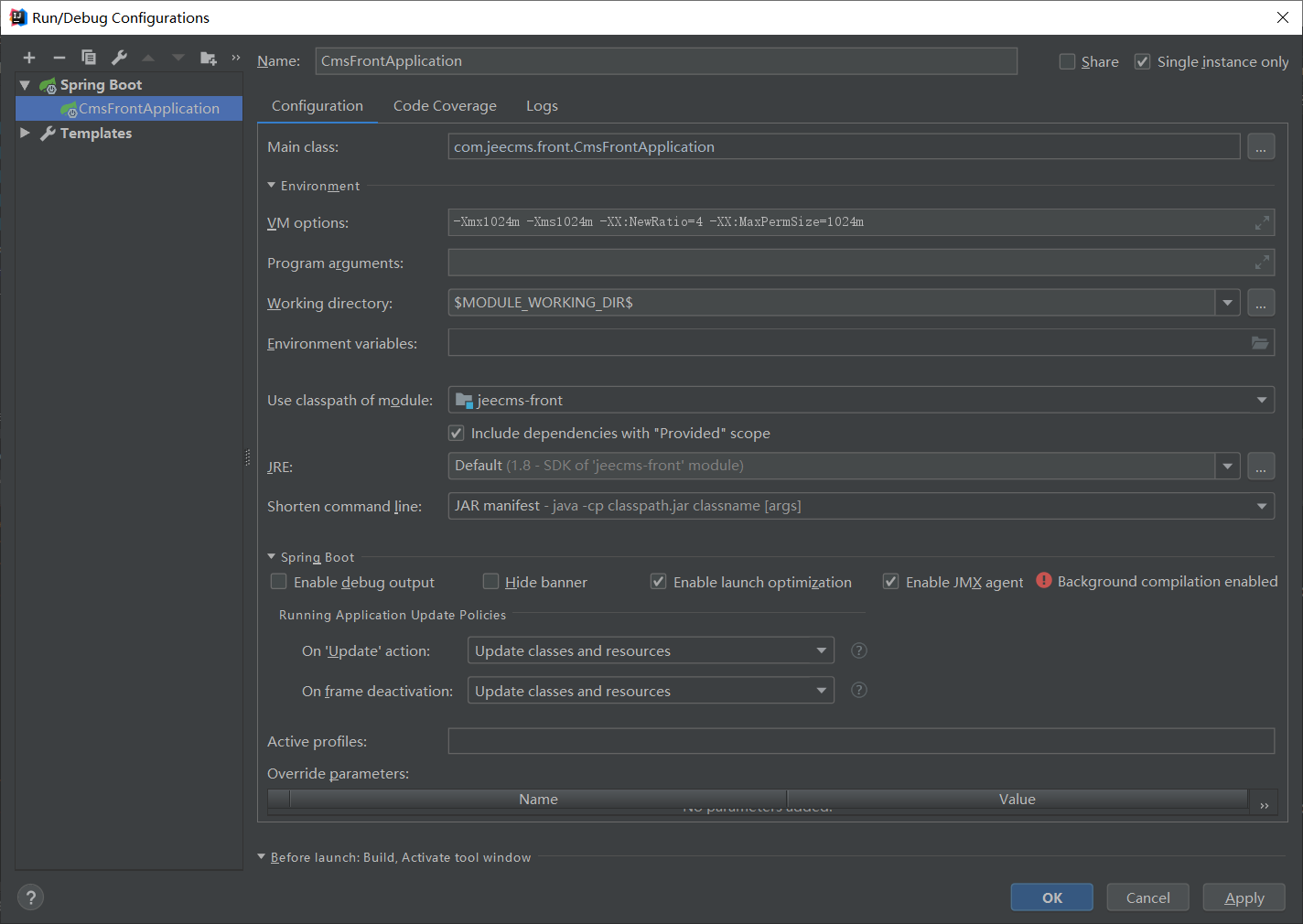
Task: Click the move into new folder icon
Action: 209,58
